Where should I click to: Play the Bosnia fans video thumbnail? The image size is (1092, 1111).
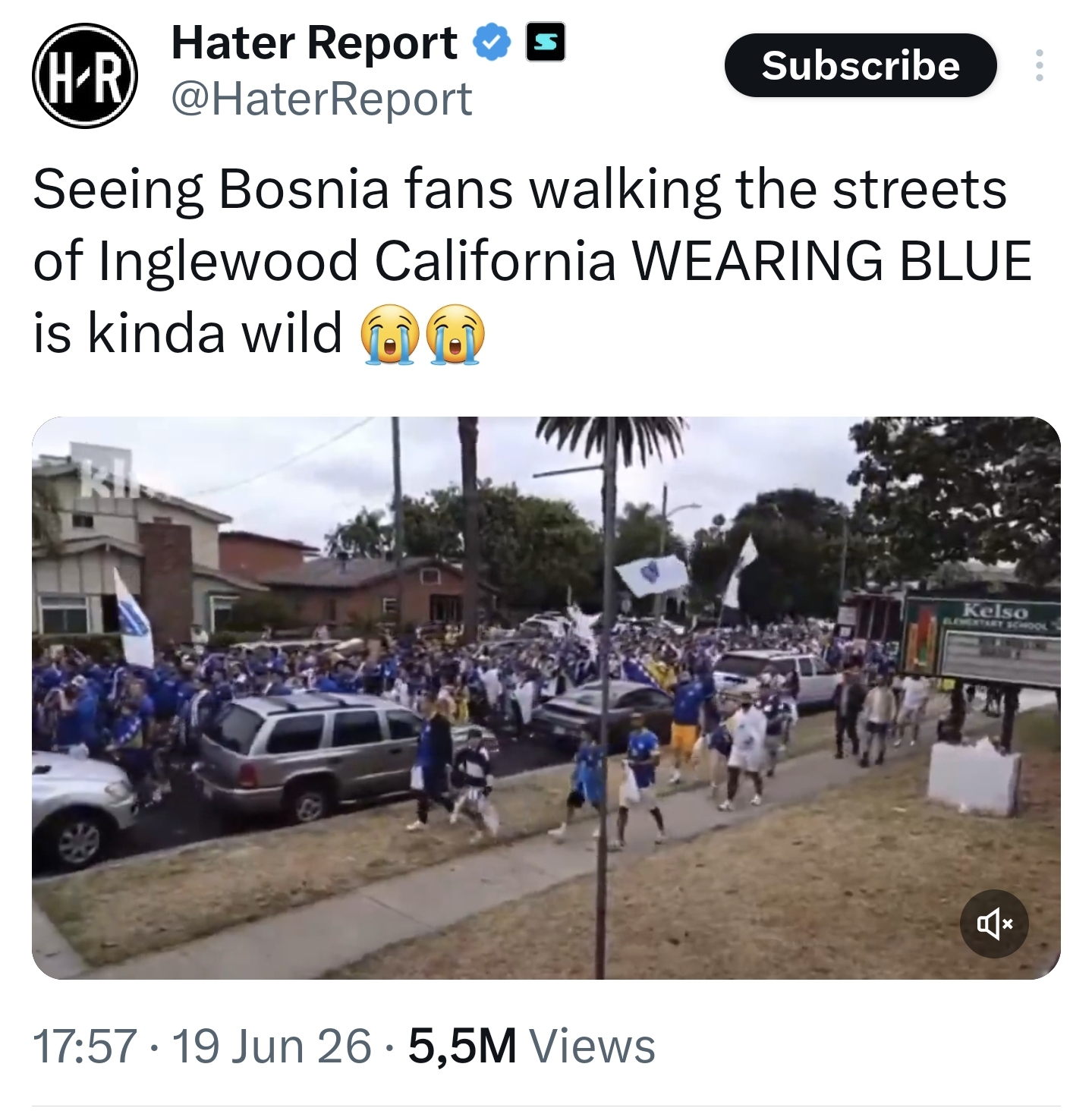pos(546,697)
